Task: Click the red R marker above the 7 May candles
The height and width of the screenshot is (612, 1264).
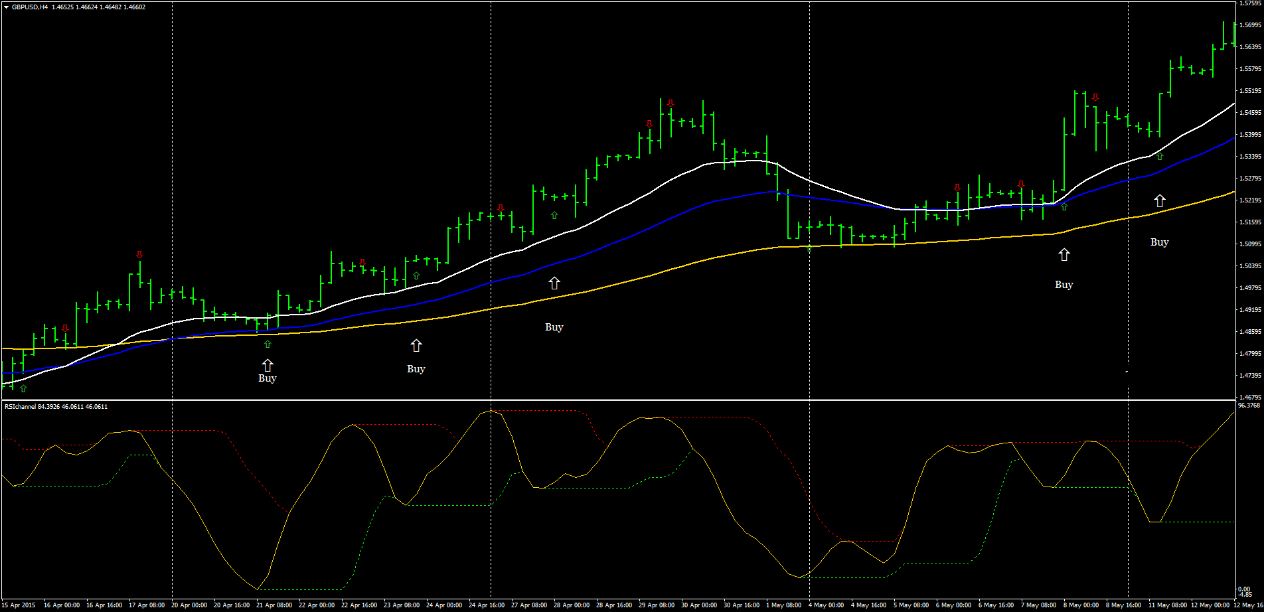Action: tap(1021, 184)
